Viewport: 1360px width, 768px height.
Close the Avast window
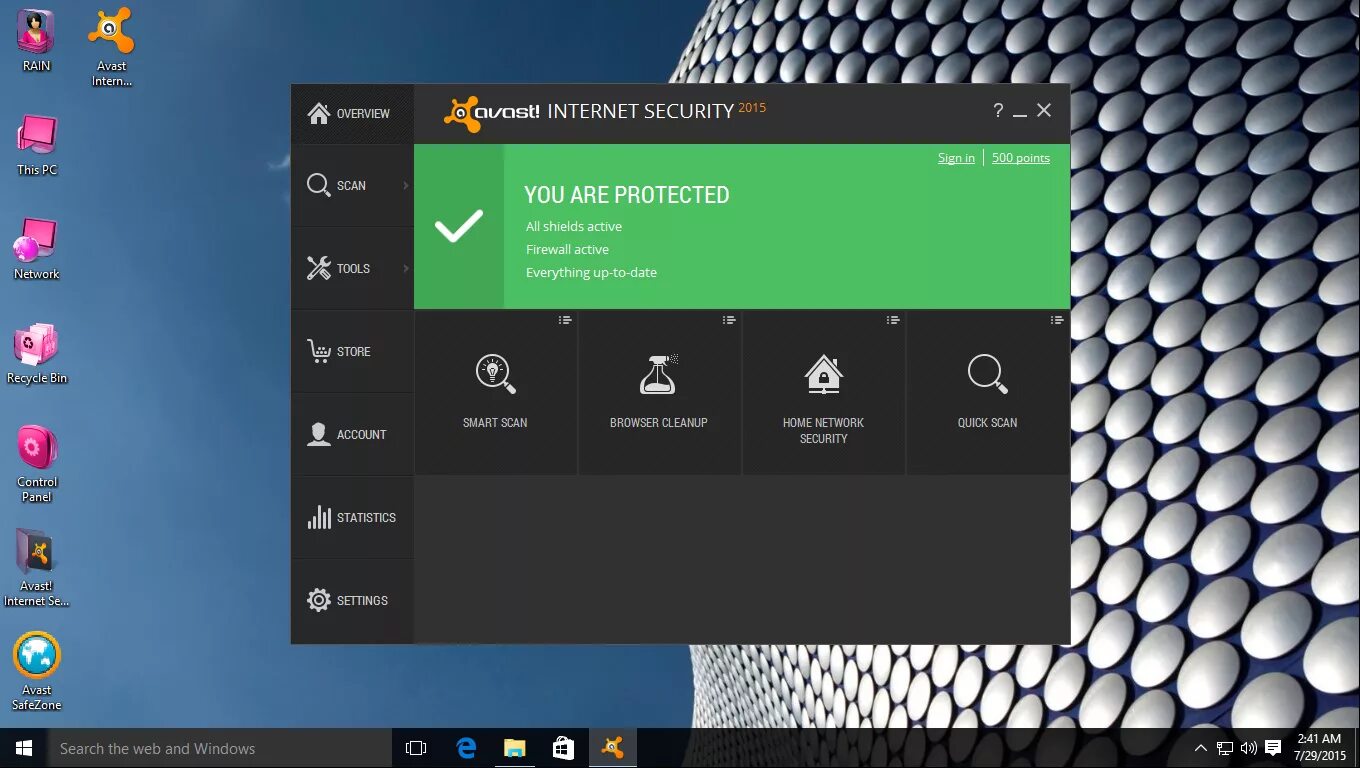click(x=1044, y=110)
